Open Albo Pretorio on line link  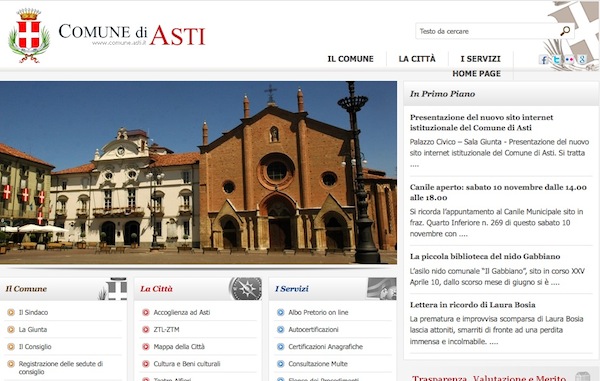pos(318,312)
